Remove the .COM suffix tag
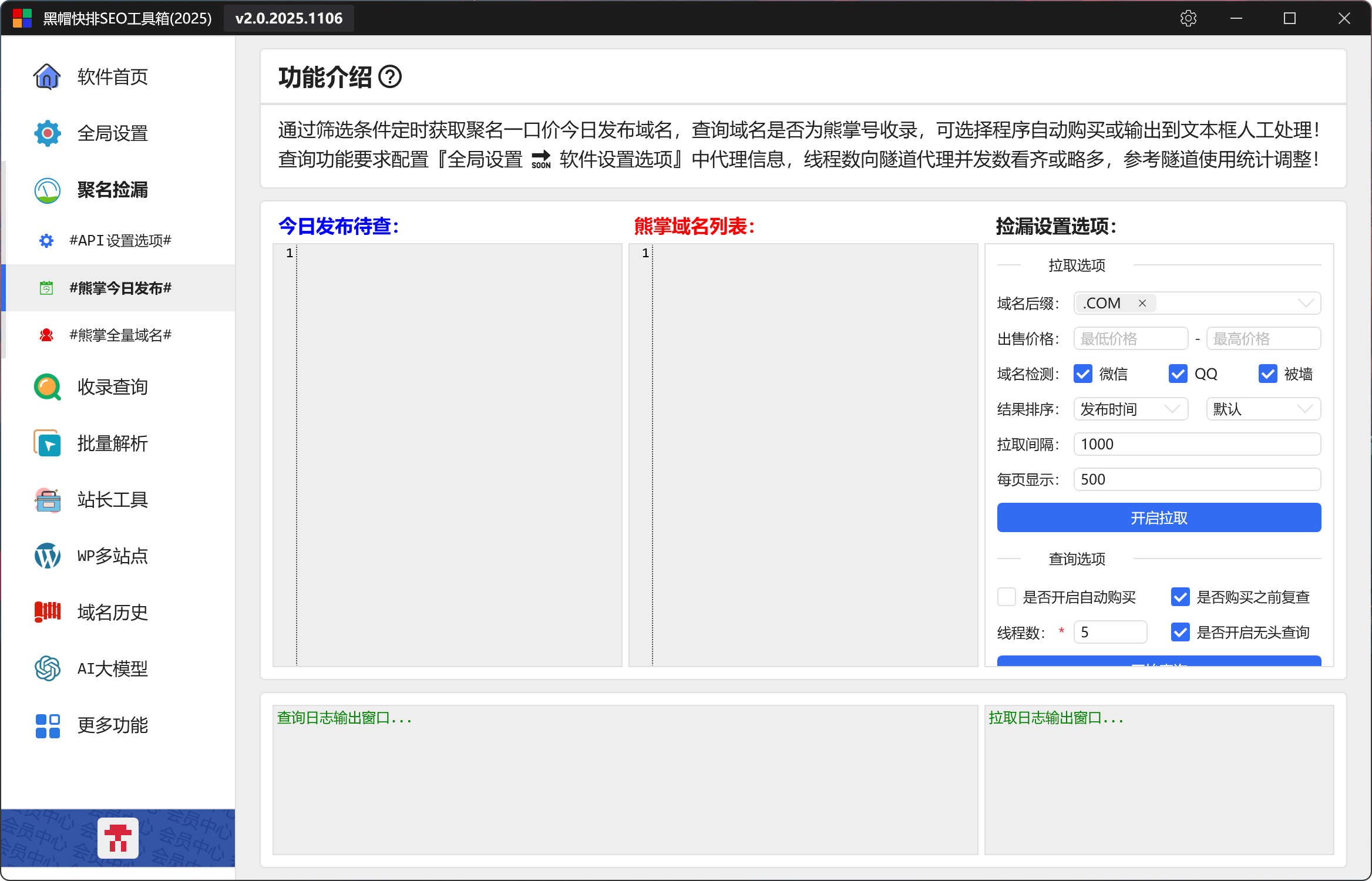Viewport: 1372px width, 881px height. coord(1142,304)
